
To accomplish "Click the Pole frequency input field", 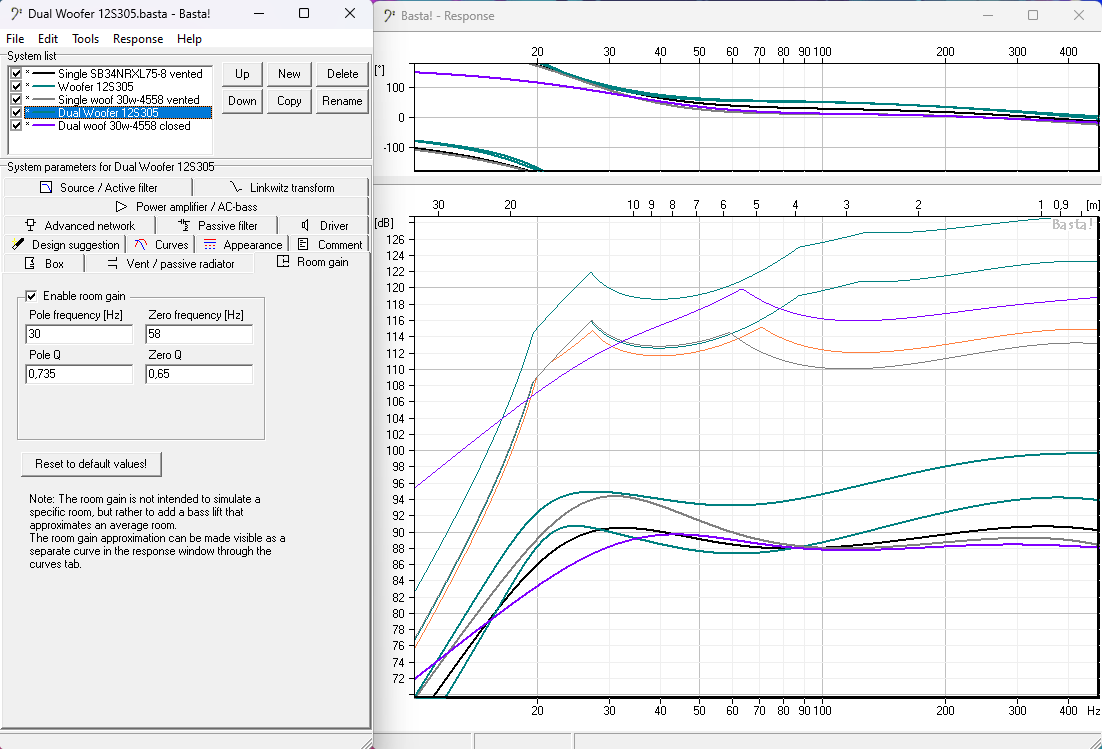I will (79, 335).
